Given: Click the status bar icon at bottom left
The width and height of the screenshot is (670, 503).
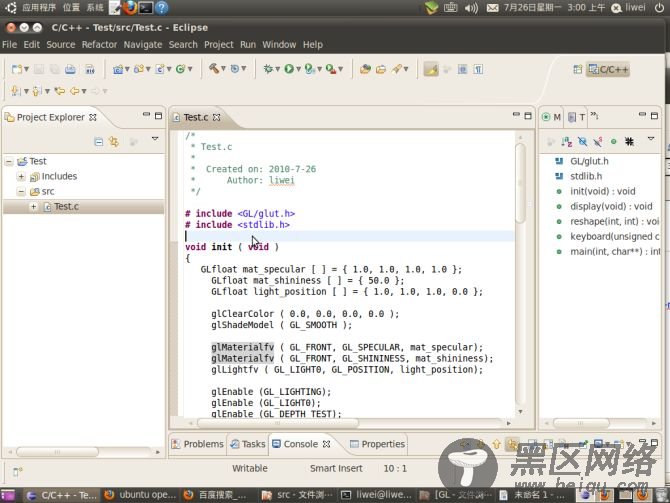Looking at the screenshot, I should pyautogui.click(x=17, y=471).
